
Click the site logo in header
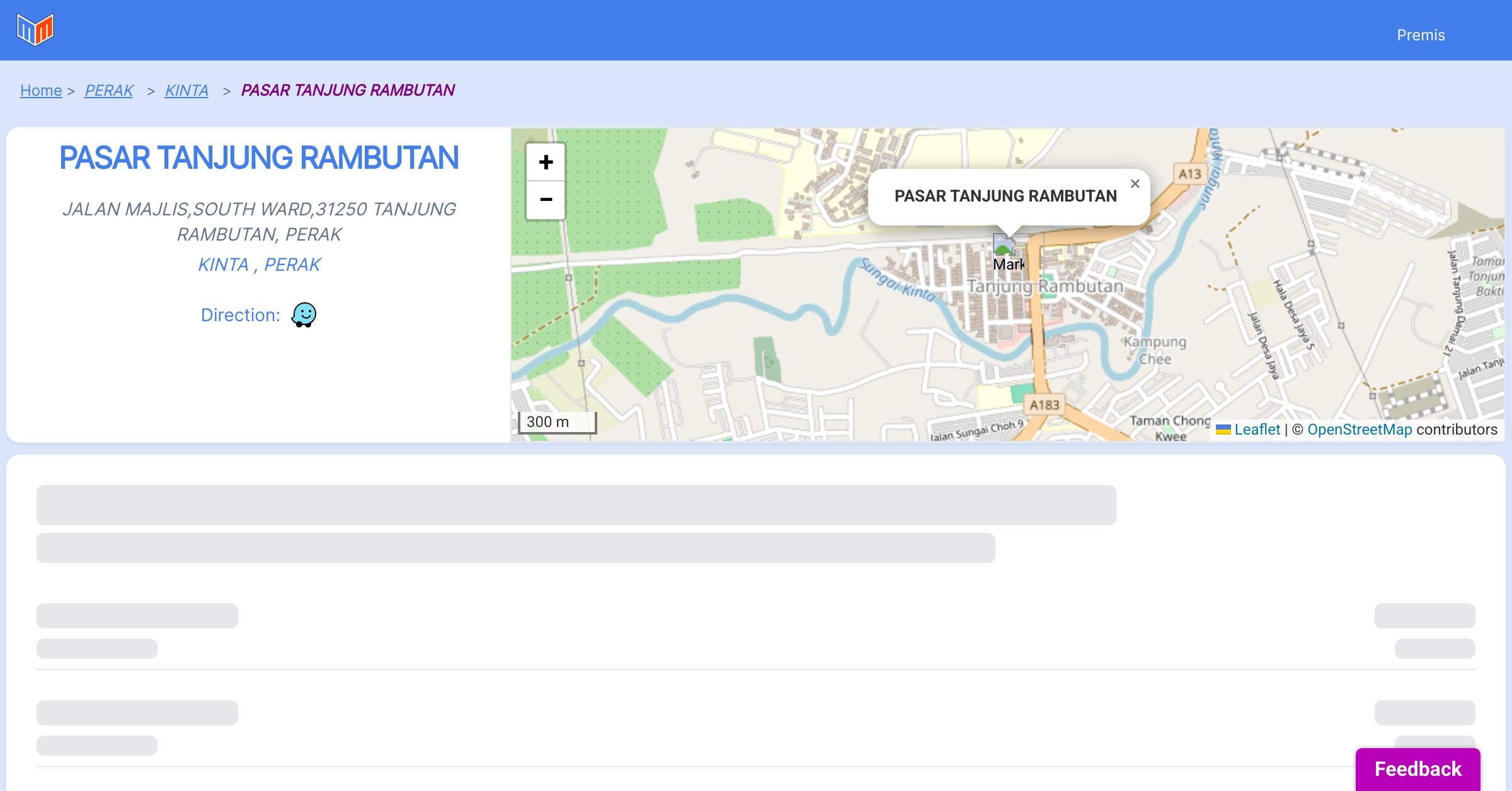point(35,30)
